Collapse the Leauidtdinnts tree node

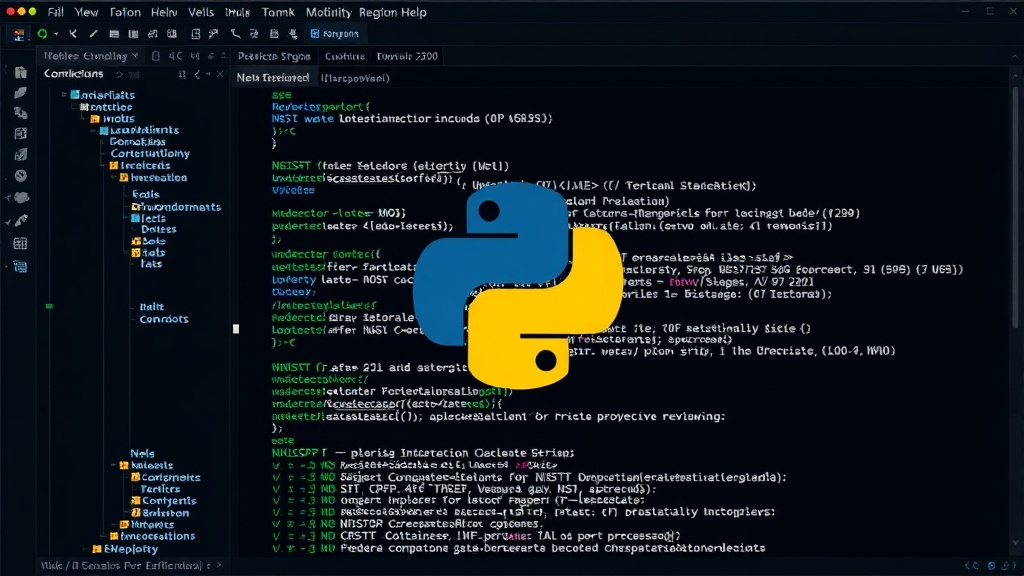93,130
